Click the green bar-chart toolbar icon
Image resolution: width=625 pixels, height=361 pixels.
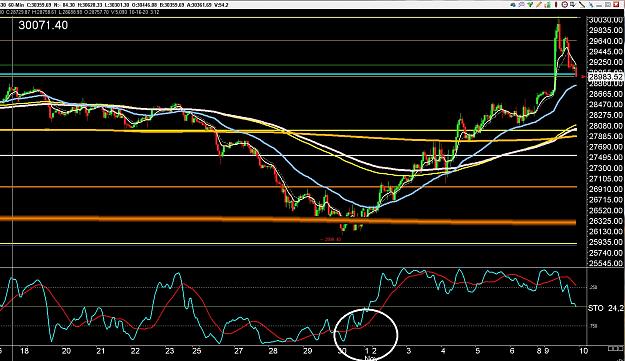point(548,5)
